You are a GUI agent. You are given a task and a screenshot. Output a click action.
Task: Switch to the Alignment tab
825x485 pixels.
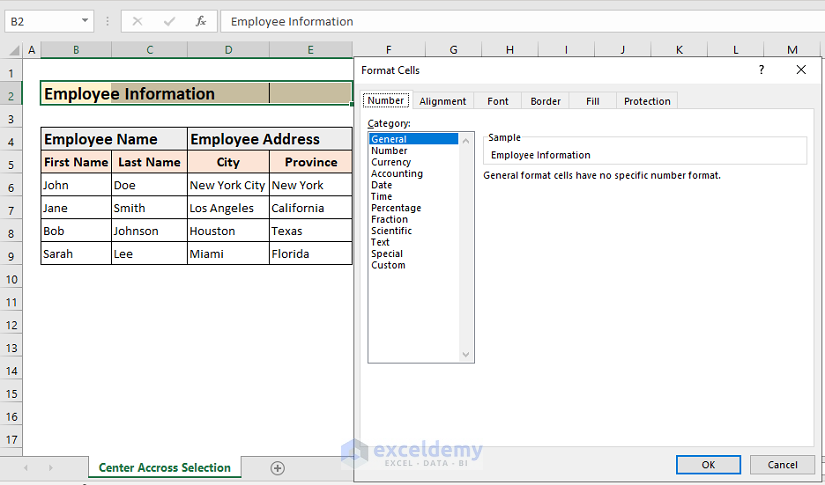tap(443, 101)
